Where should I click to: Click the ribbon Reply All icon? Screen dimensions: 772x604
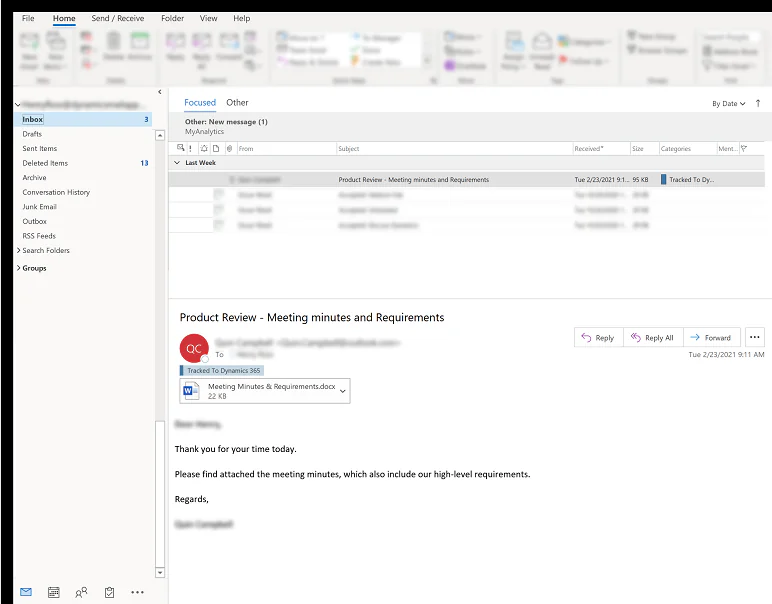(201, 41)
